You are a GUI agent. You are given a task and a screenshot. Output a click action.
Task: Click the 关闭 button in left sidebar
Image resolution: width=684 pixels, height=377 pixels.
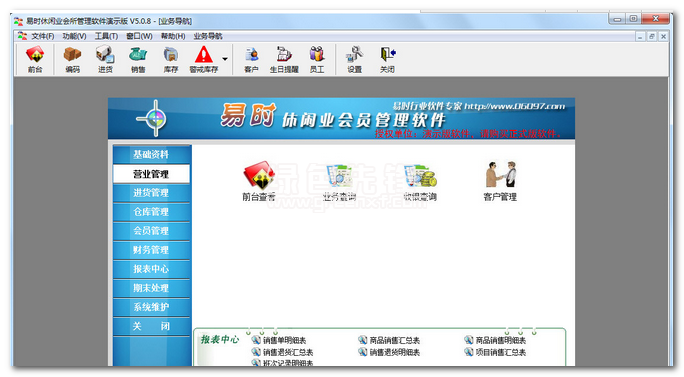151,326
